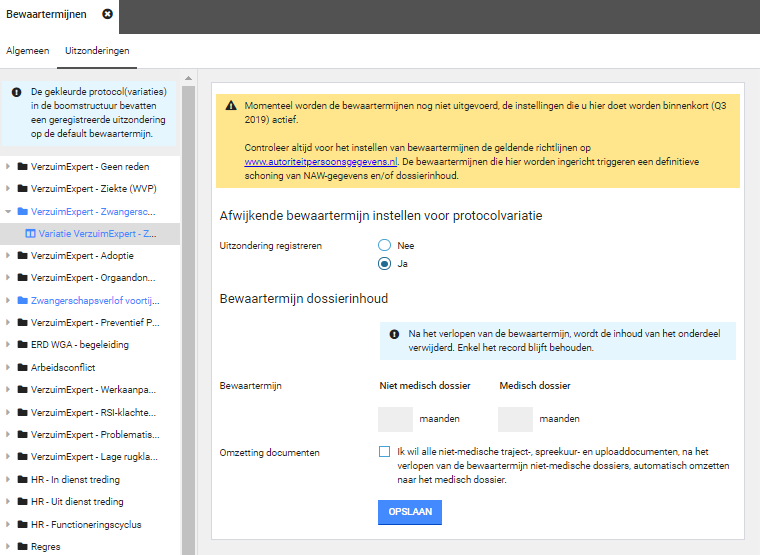Enter months for Niet medisch dossier
The width and height of the screenshot is (760, 555).
[x=395, y=419]
